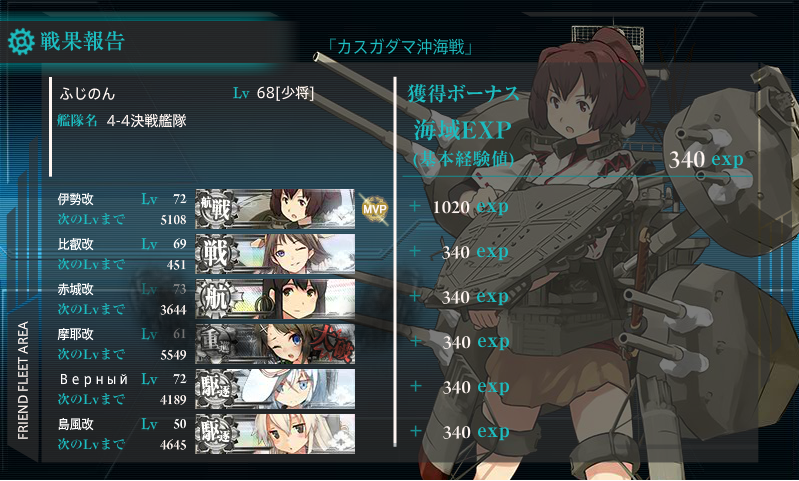Click the FRIEND FLEET AREA side tab

pos(23,380)
